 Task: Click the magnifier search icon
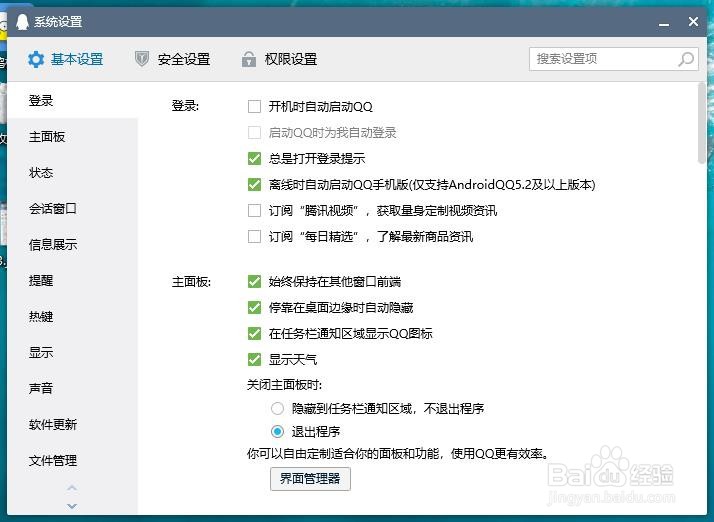click(686, 59)
